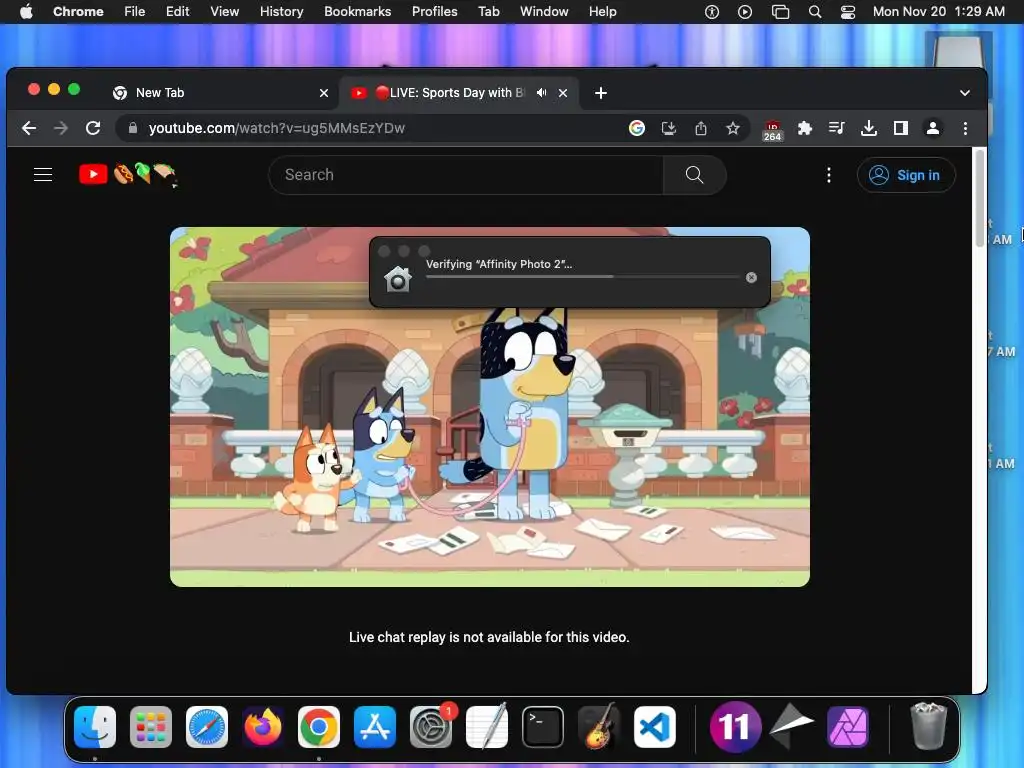Open System Settings from the Dock

[x=431, y=727]
